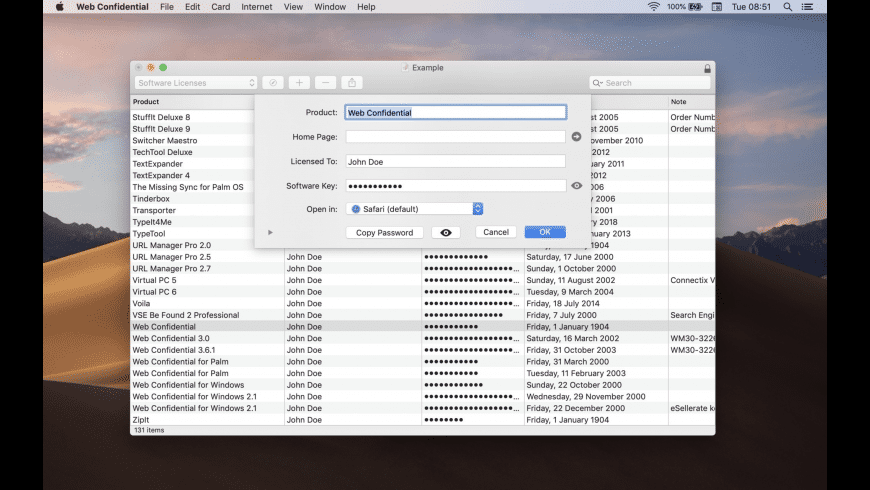Screen dimensions: 870x490
Task: Open the Safari (default) browser dropdown
Action: click(x=414, y=209)
